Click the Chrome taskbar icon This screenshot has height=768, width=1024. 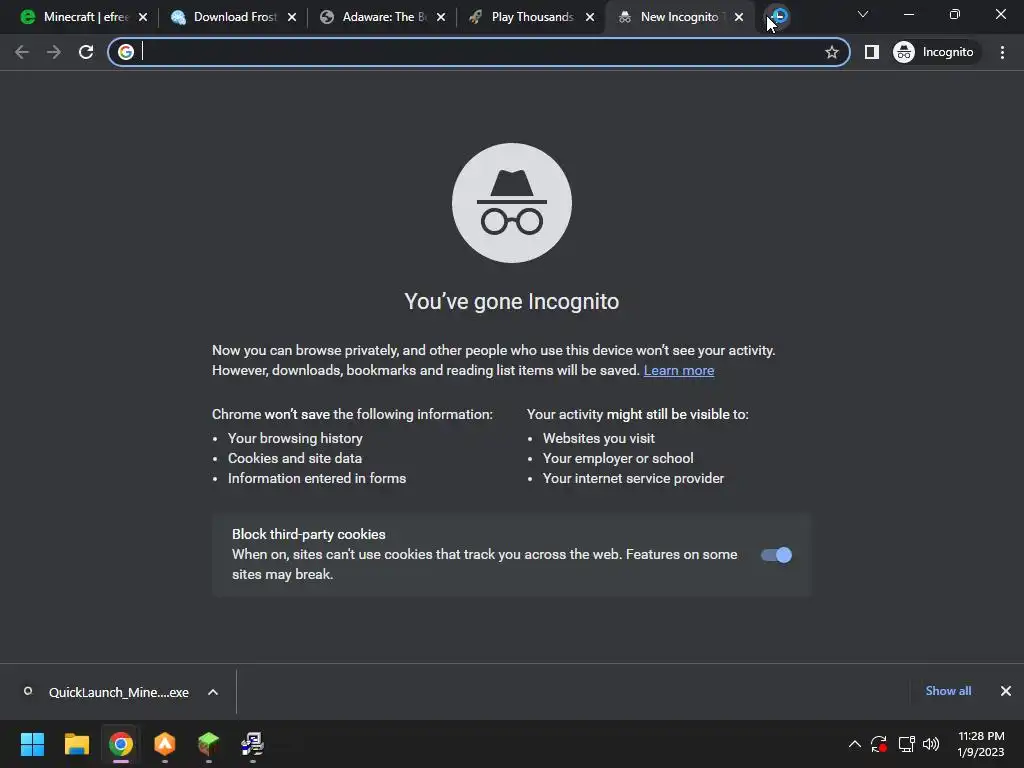(x=121, y=744)
